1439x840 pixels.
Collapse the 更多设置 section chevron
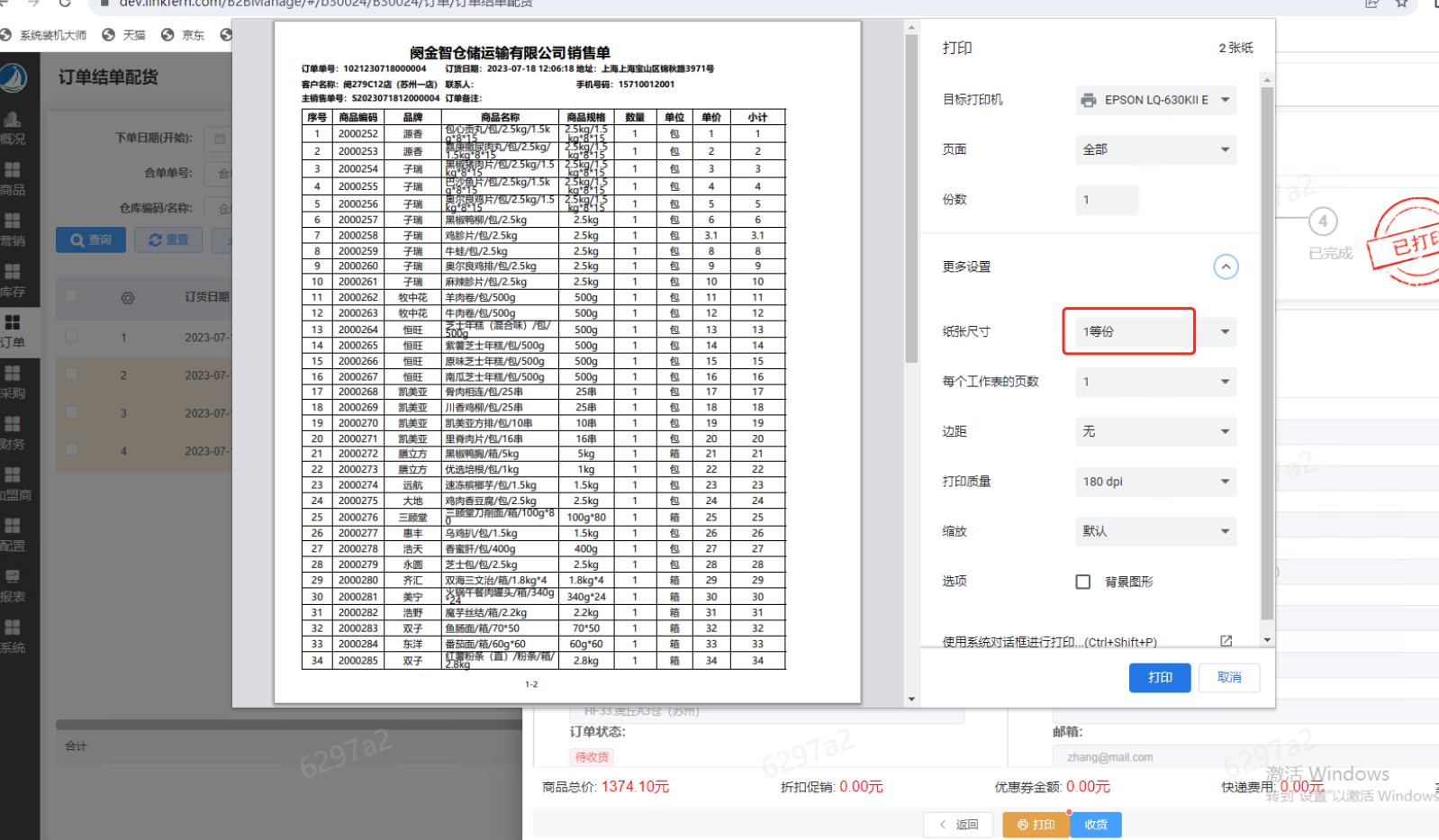point(1226,266)
